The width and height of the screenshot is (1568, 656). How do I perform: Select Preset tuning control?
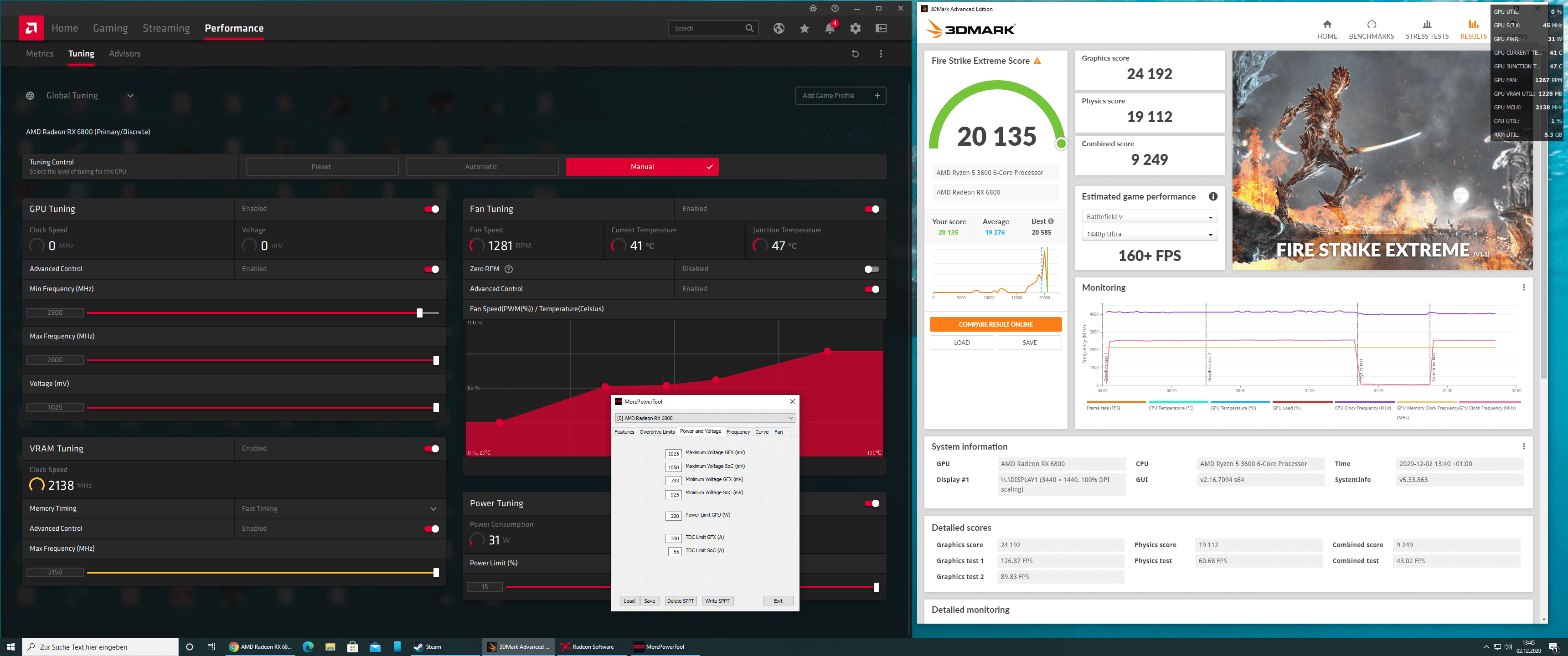[x=322, y=167]
